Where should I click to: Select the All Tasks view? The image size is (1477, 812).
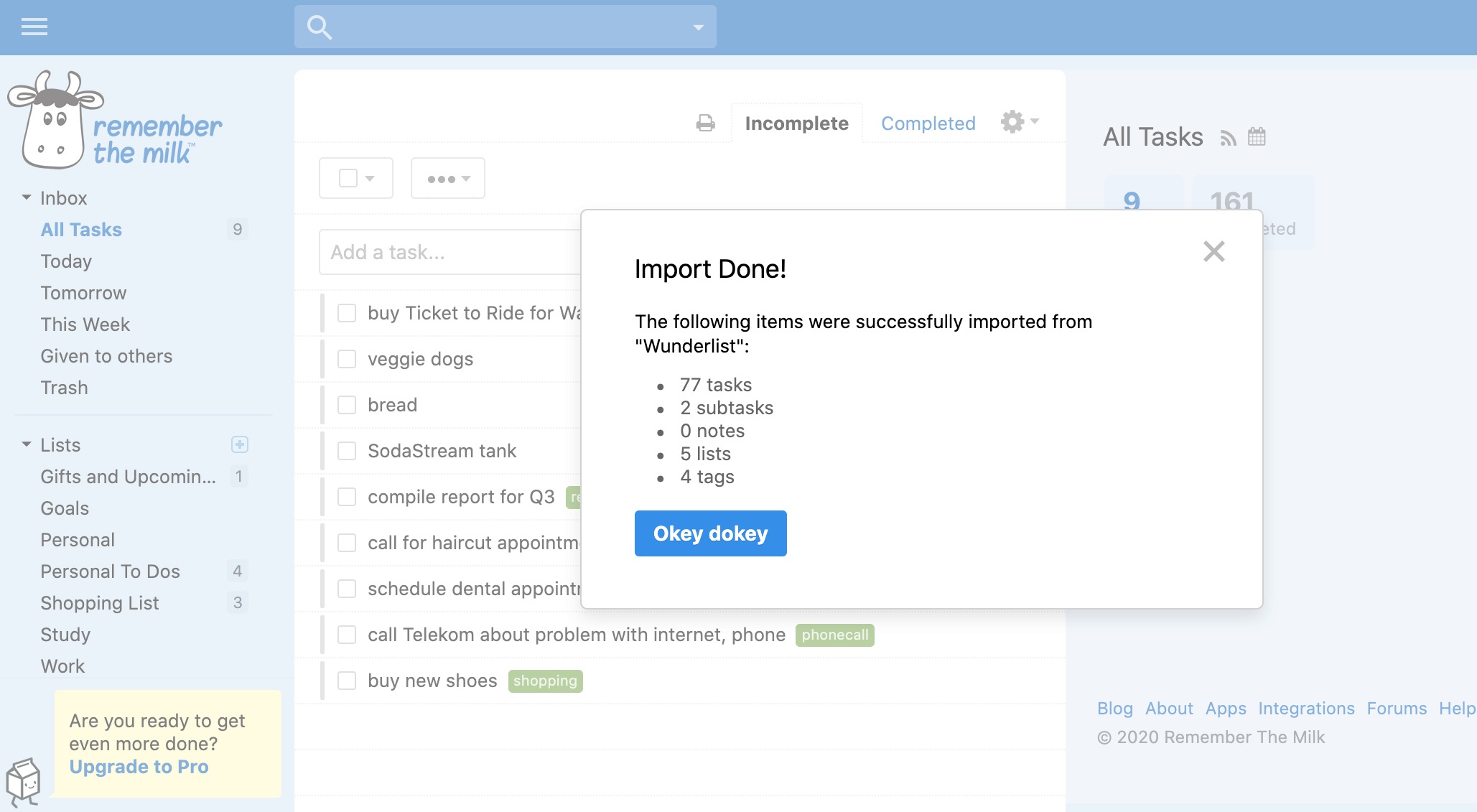(x=80, y=229)
